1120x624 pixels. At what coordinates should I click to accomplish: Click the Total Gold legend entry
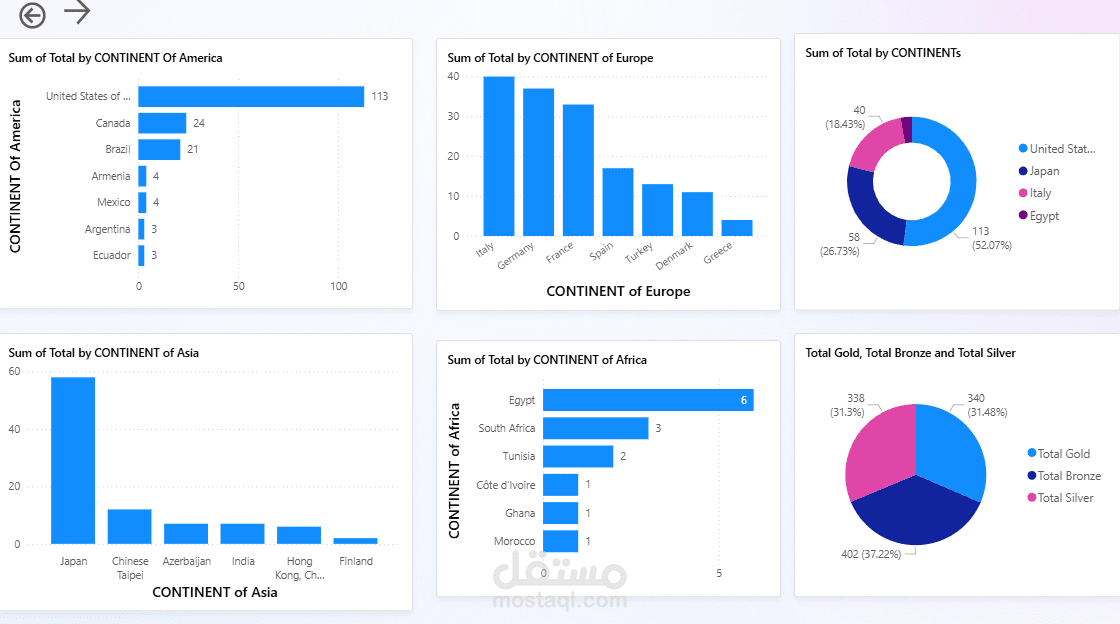tap(1059, 453)
